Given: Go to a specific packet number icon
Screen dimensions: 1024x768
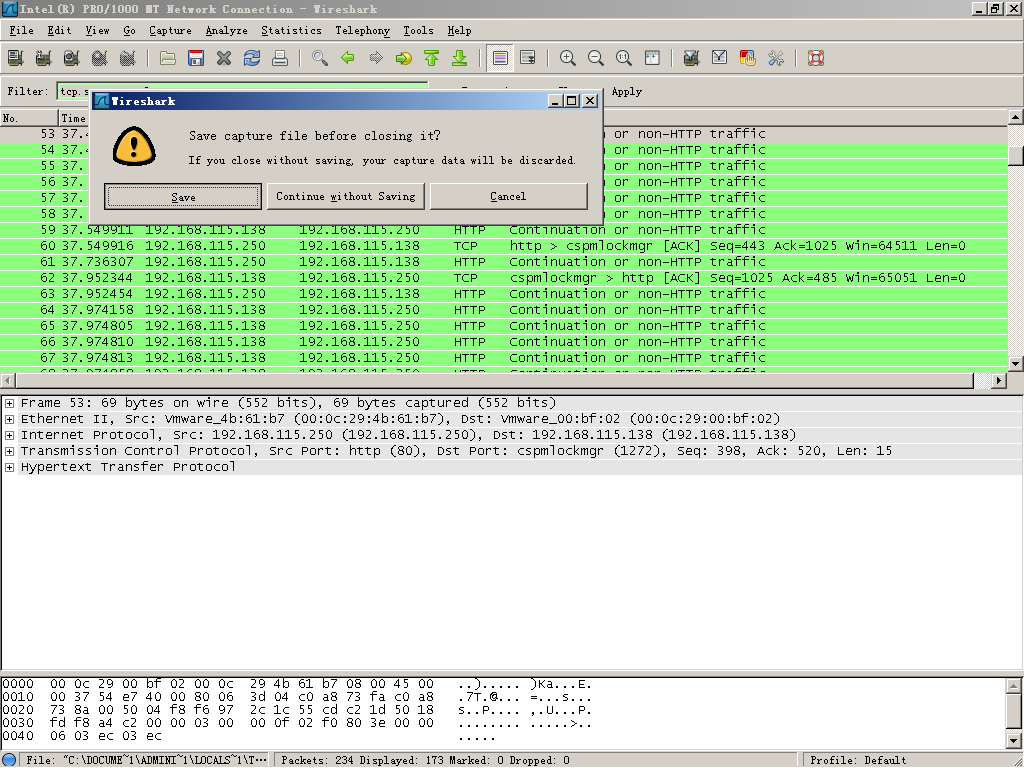Looking at the screenshot, I should [x=404, y=58].
